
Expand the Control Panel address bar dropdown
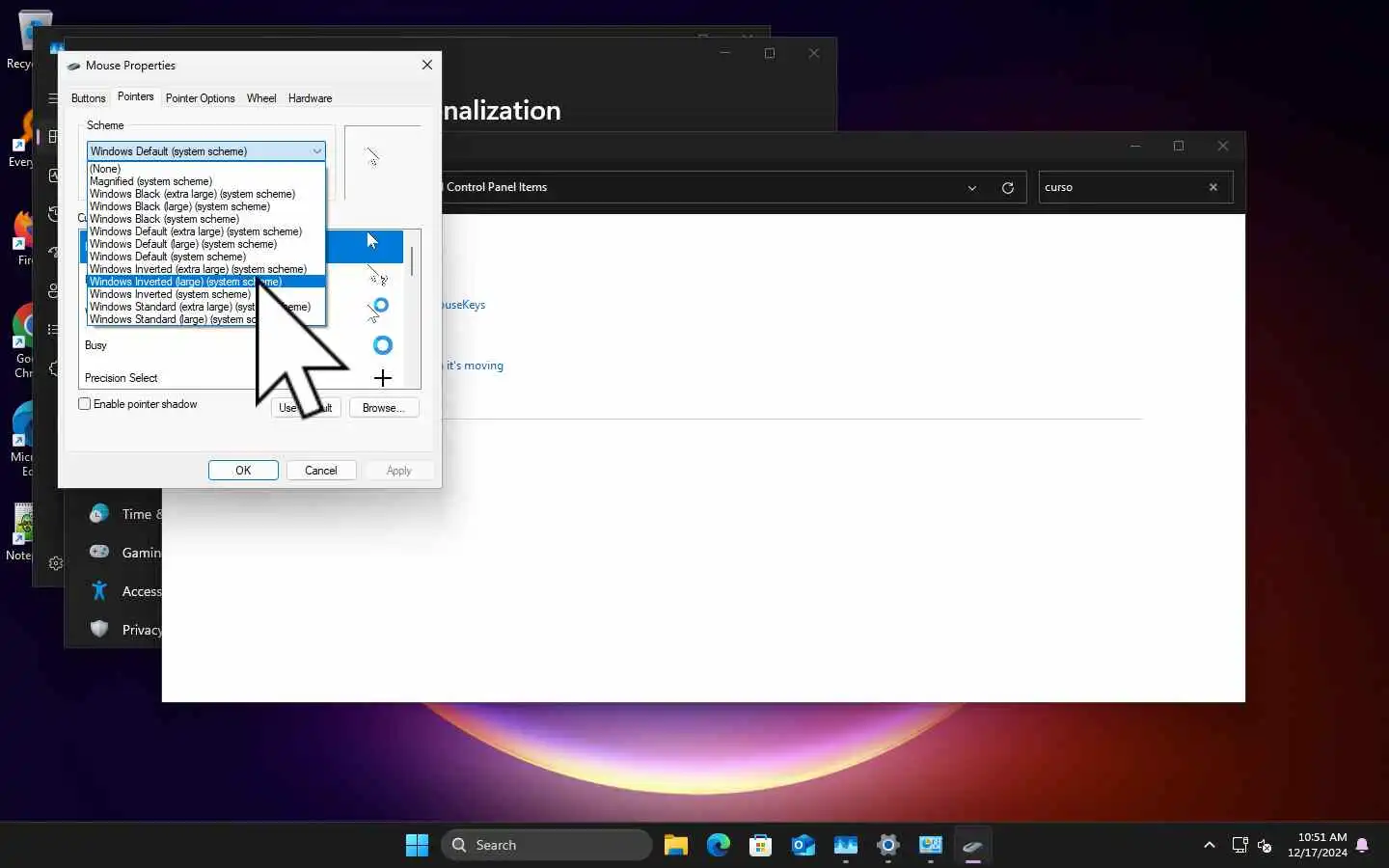[x=971, y=188]
